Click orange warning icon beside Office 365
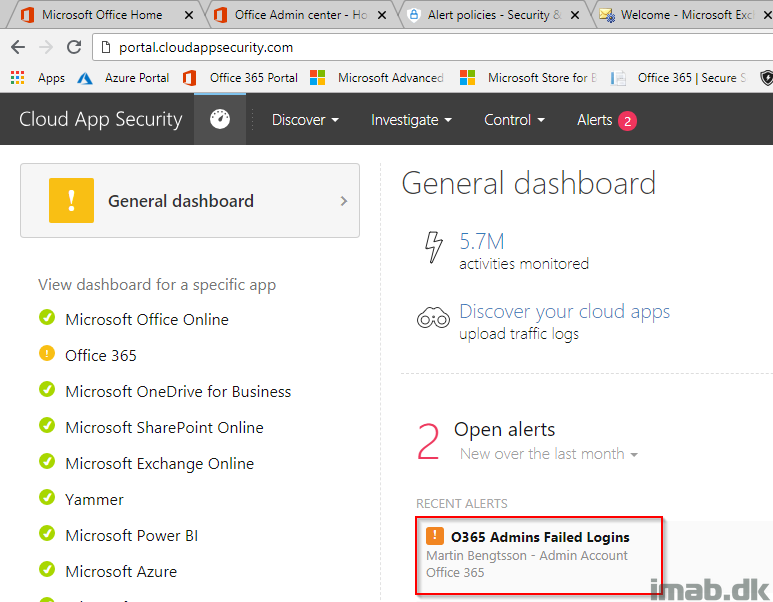 click(x=47, y=353)
